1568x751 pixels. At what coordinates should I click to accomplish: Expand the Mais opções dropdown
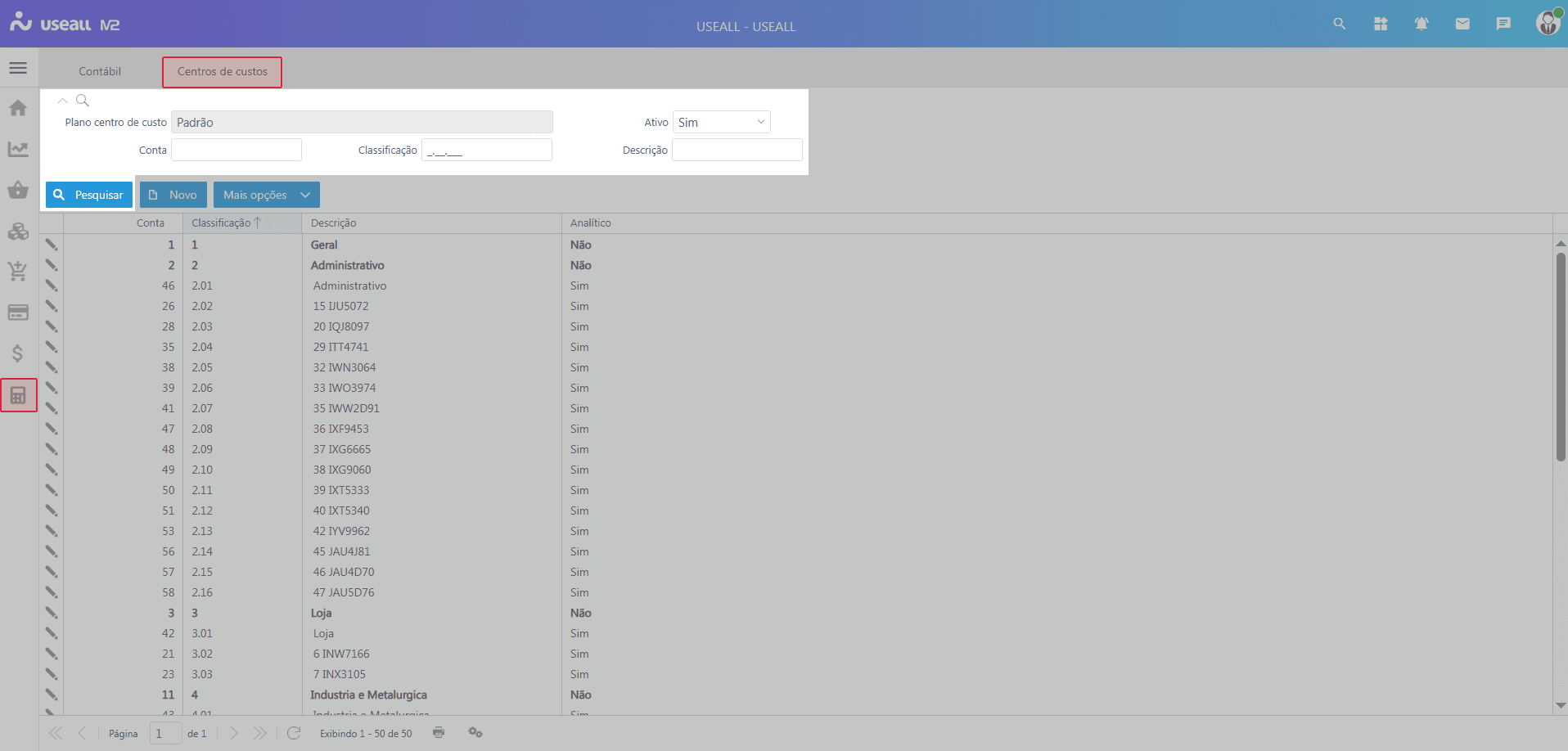(266, 195)
